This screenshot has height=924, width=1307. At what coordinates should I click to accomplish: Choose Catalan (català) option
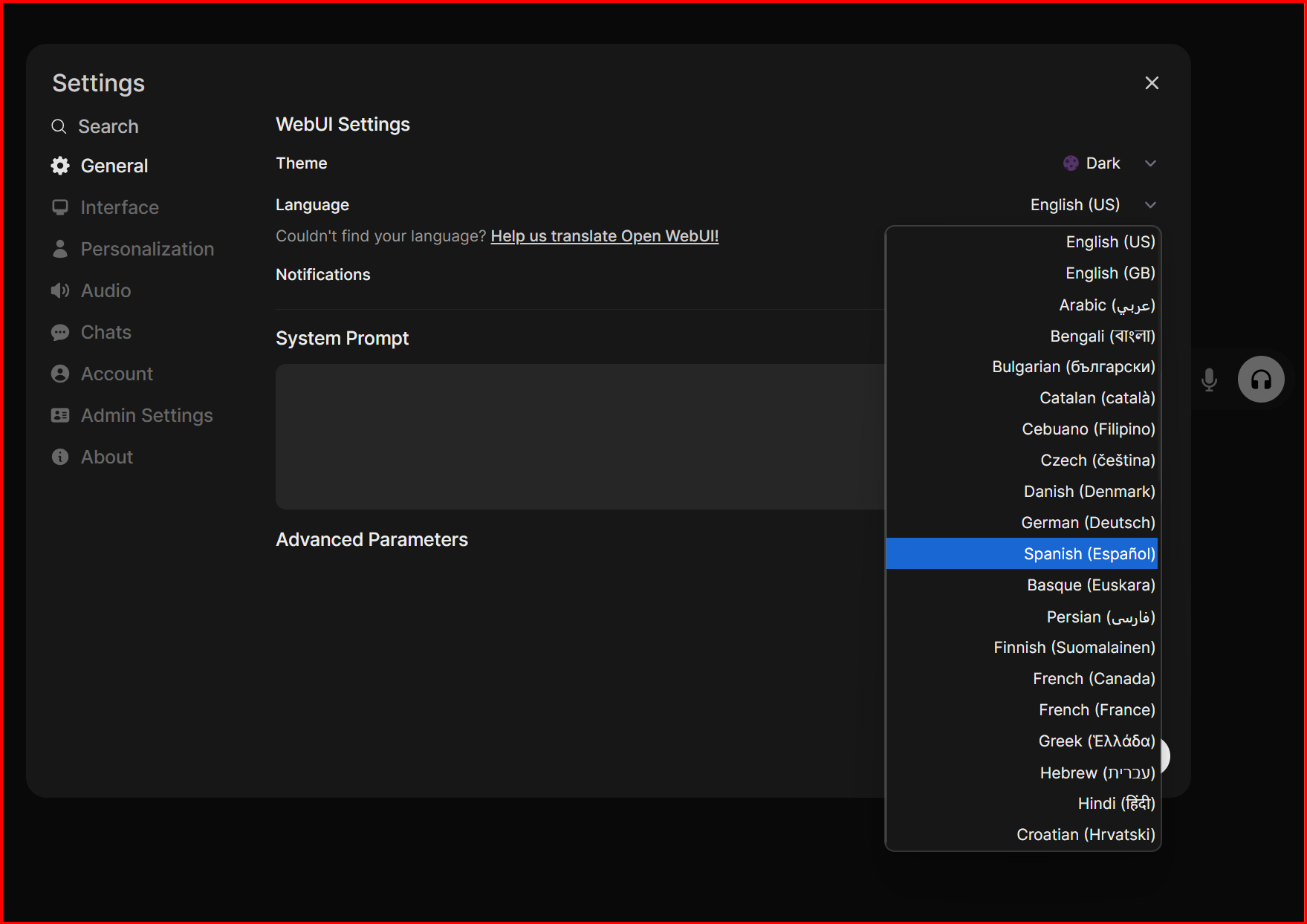(x=1022, y=398)
